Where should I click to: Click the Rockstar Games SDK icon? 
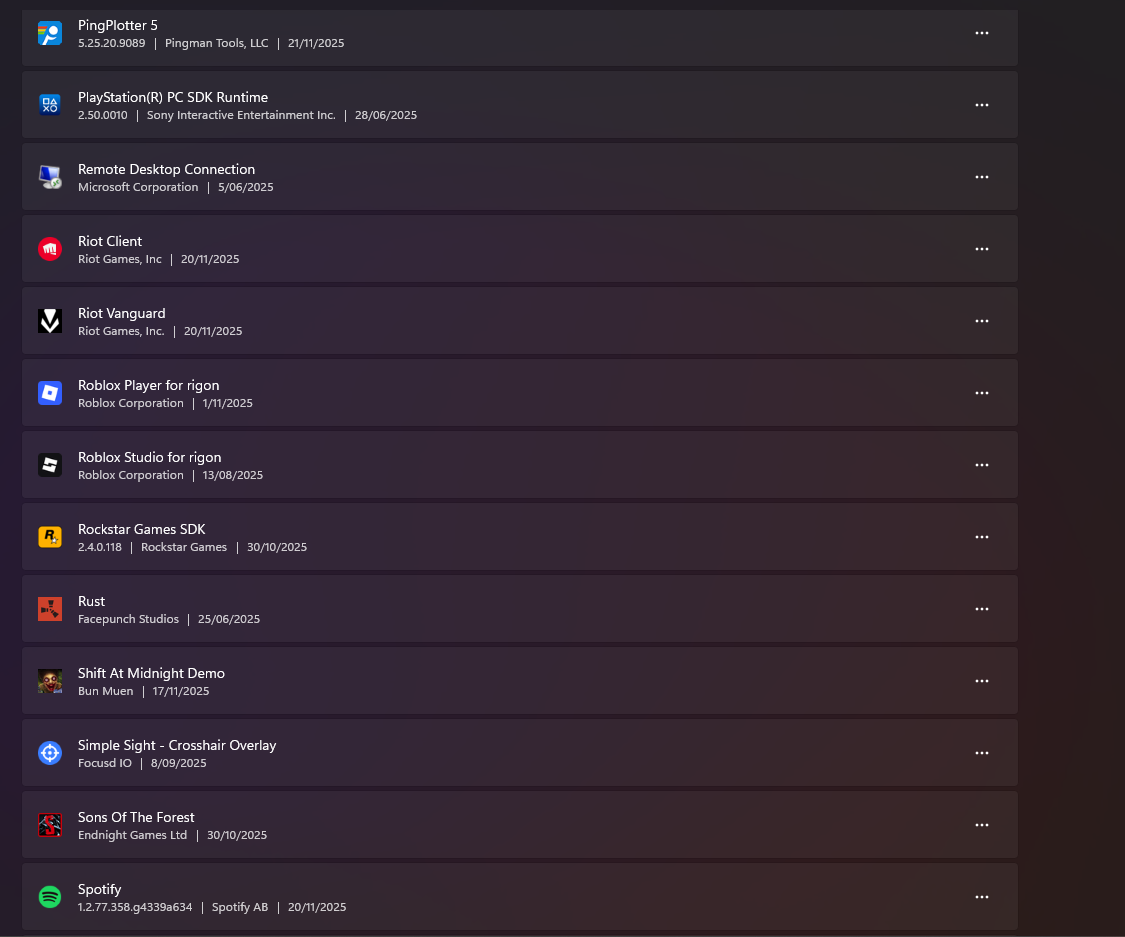[50, 537]
